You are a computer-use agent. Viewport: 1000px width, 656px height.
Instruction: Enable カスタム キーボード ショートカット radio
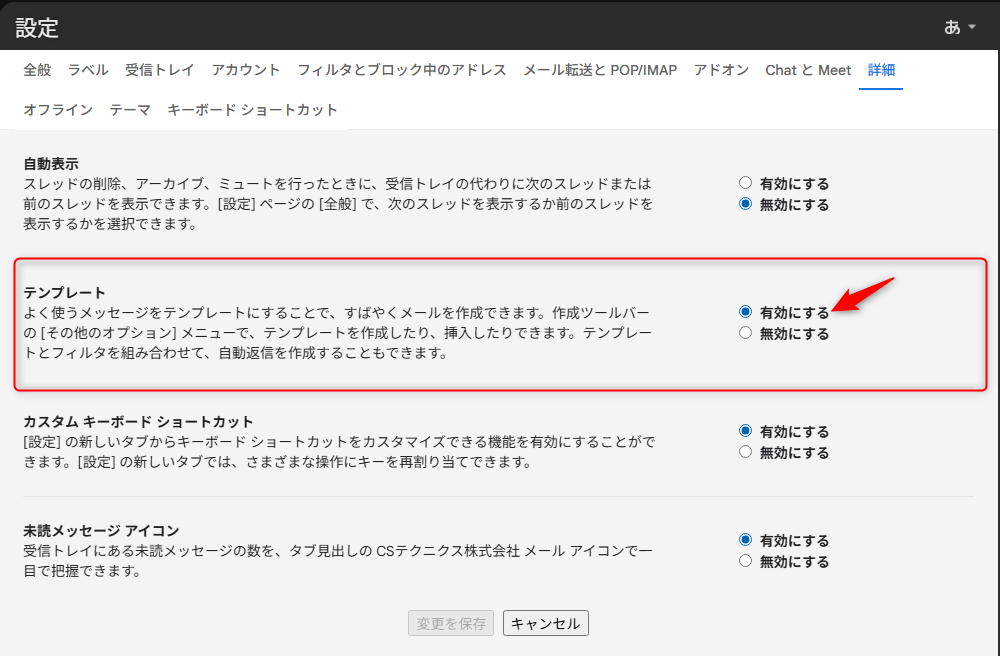(x=745, y=431)
